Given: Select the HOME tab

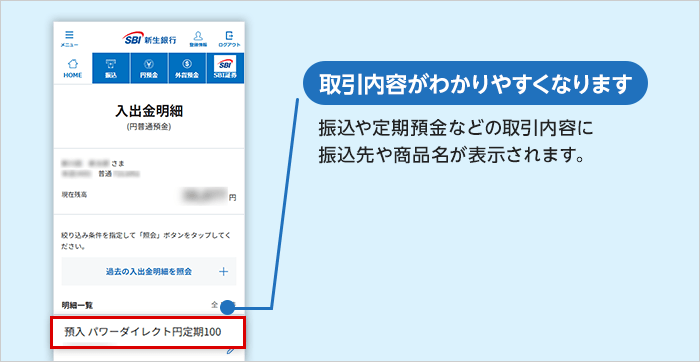Looking at the screenshot, I should (73, 68).
